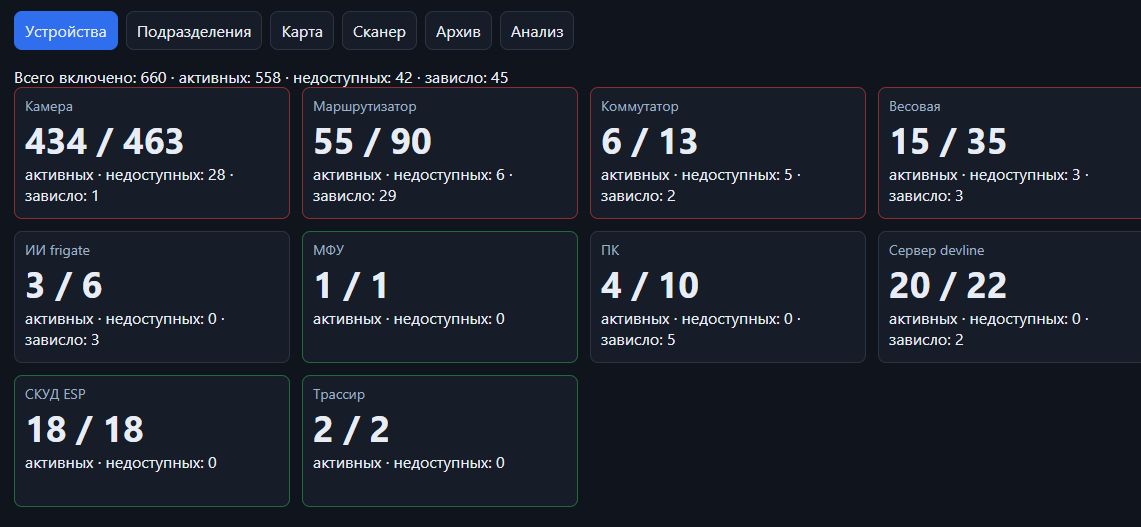Click the '18 / 18' СКУД count

84,429
